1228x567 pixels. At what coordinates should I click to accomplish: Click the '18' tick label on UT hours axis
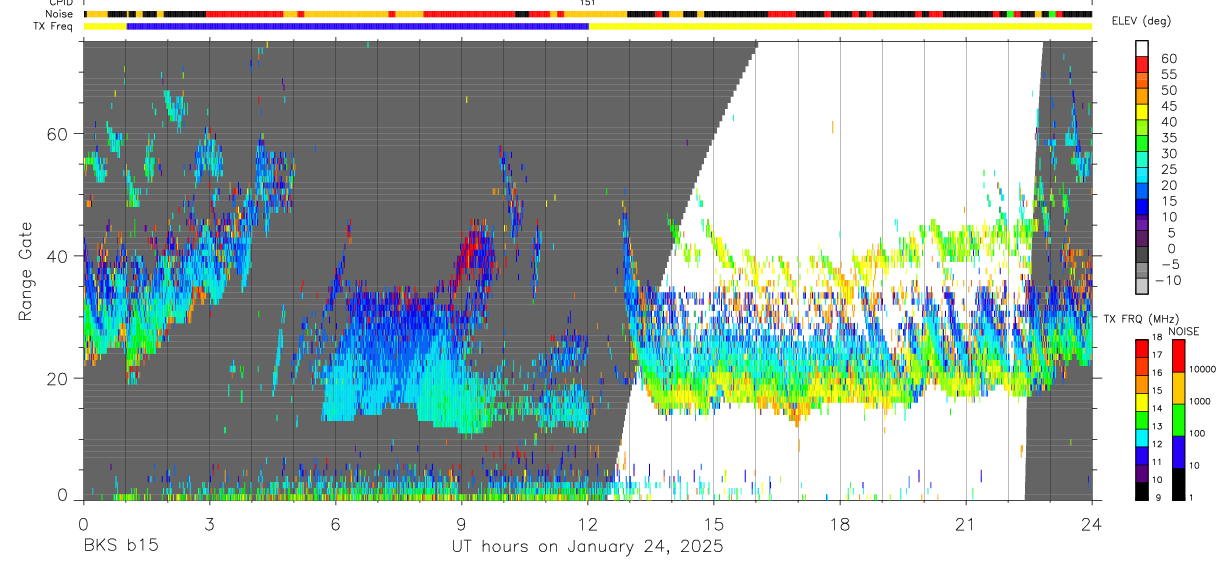[x=840, y=524]
